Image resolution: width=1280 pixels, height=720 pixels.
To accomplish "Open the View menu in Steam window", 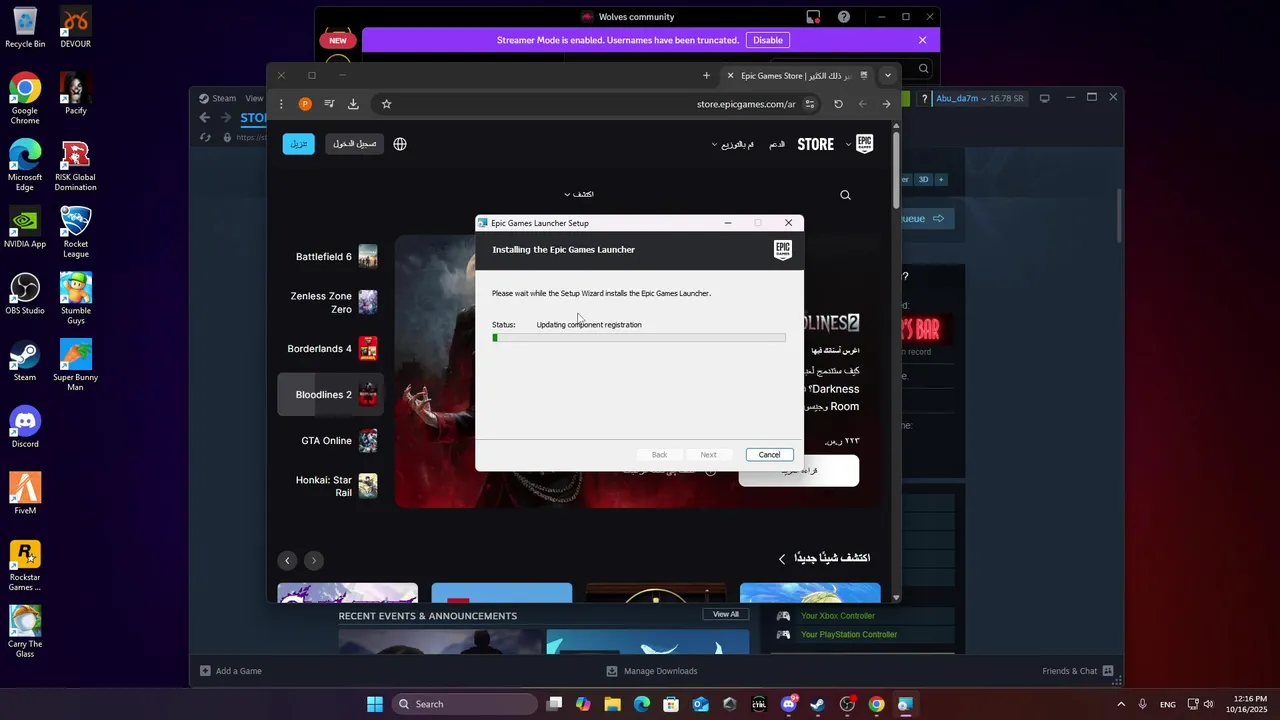I will (x=254, y=98).
